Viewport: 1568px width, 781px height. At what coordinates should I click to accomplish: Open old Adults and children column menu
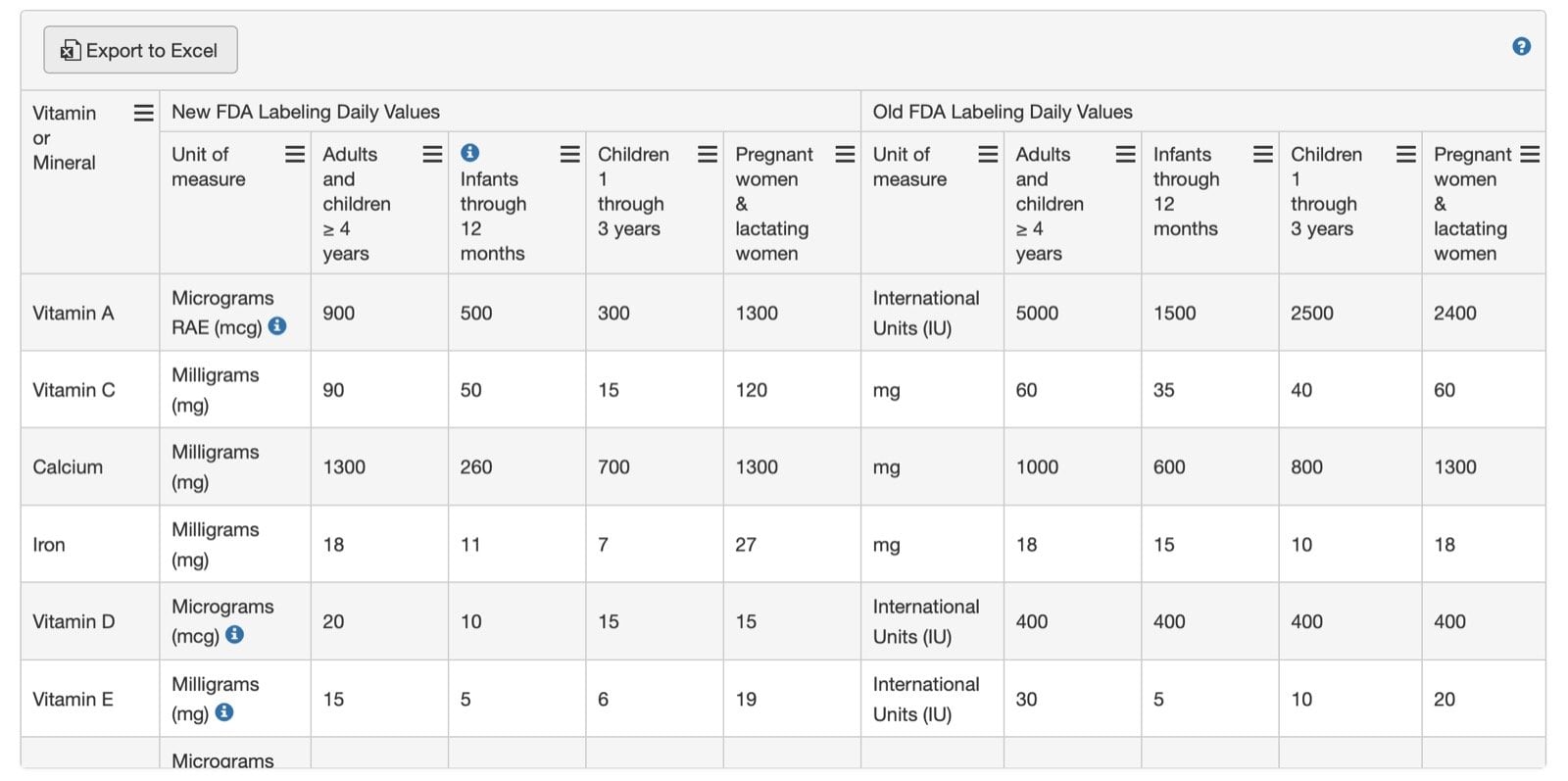click(1125, 154)
